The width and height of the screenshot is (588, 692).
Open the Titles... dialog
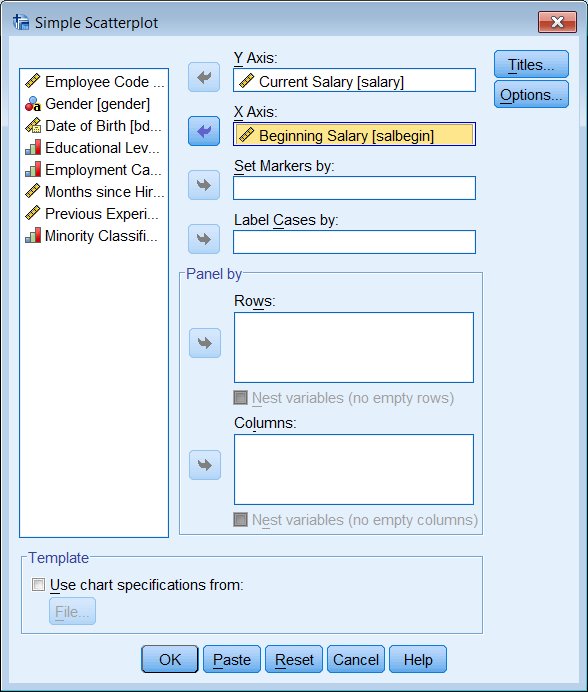[531, 64]
